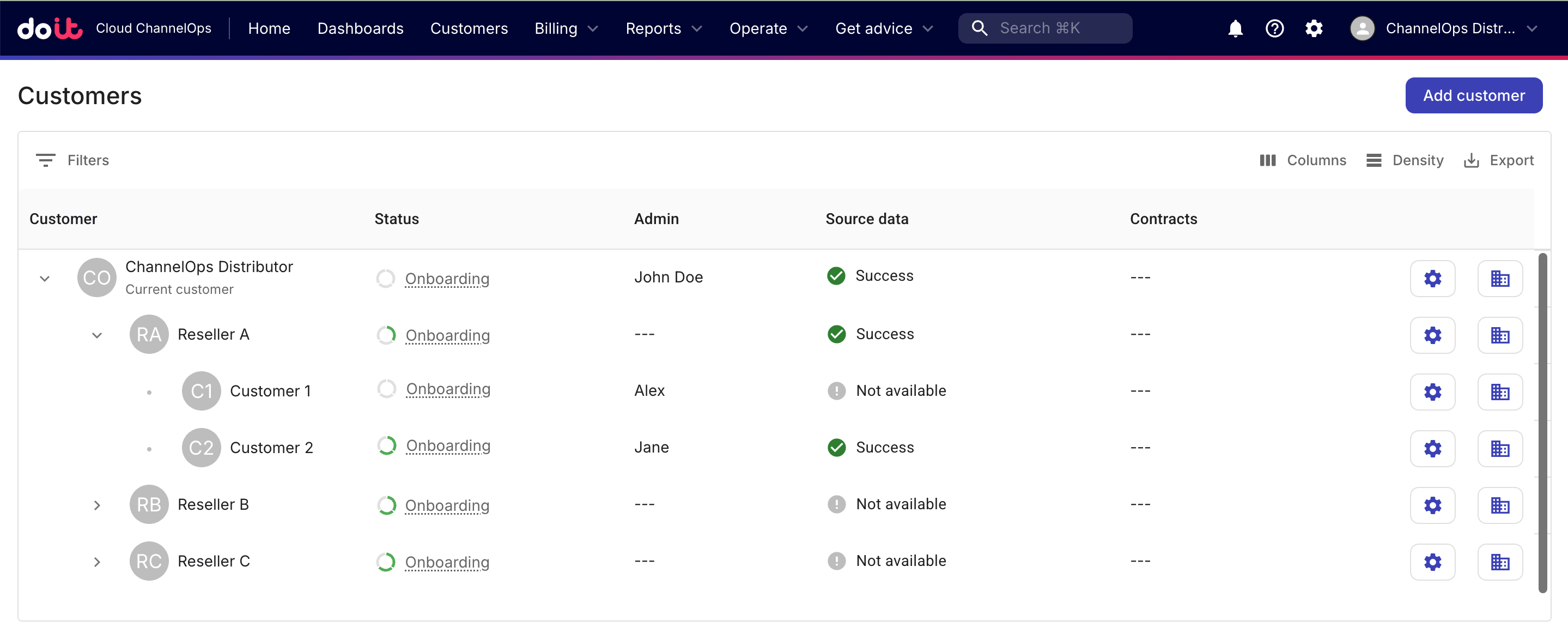Open the Columns visibility panel
This screenshot has width=1568, height=639.
[1303, 160]
